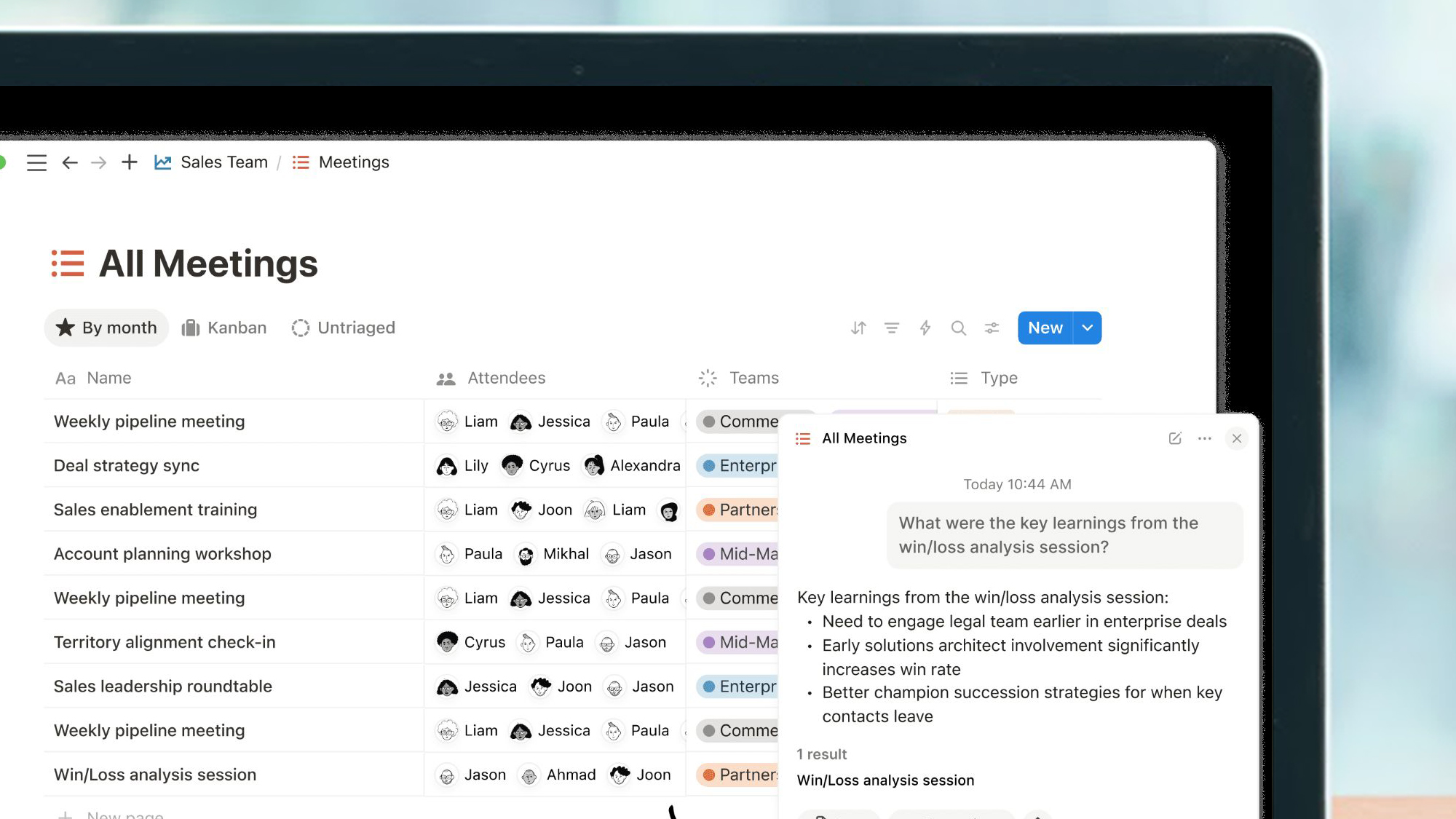Close the All Meetings panel with the X
Screen dimensions: 1456x819
[1236, 438]
